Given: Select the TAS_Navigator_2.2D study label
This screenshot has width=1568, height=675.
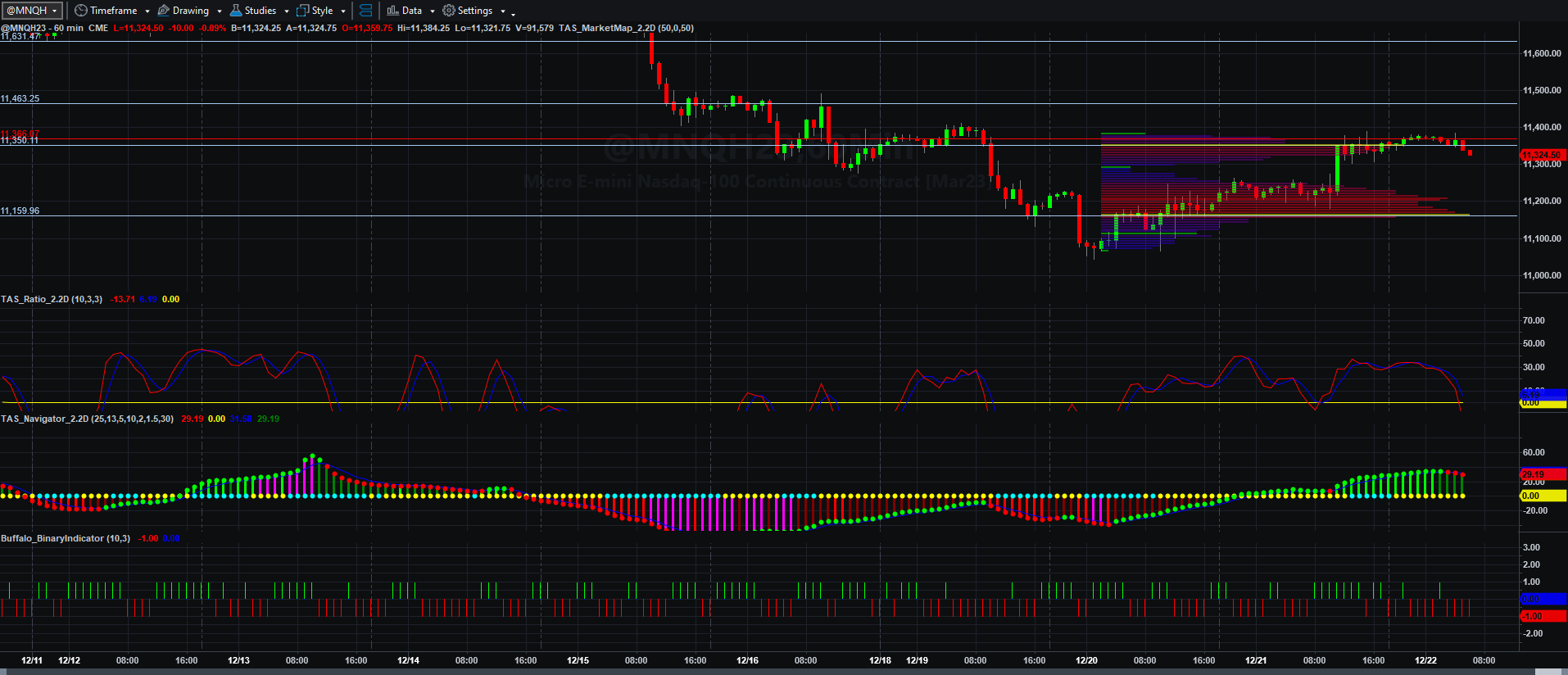Looking at the screenshot, I should coord(87,419).
